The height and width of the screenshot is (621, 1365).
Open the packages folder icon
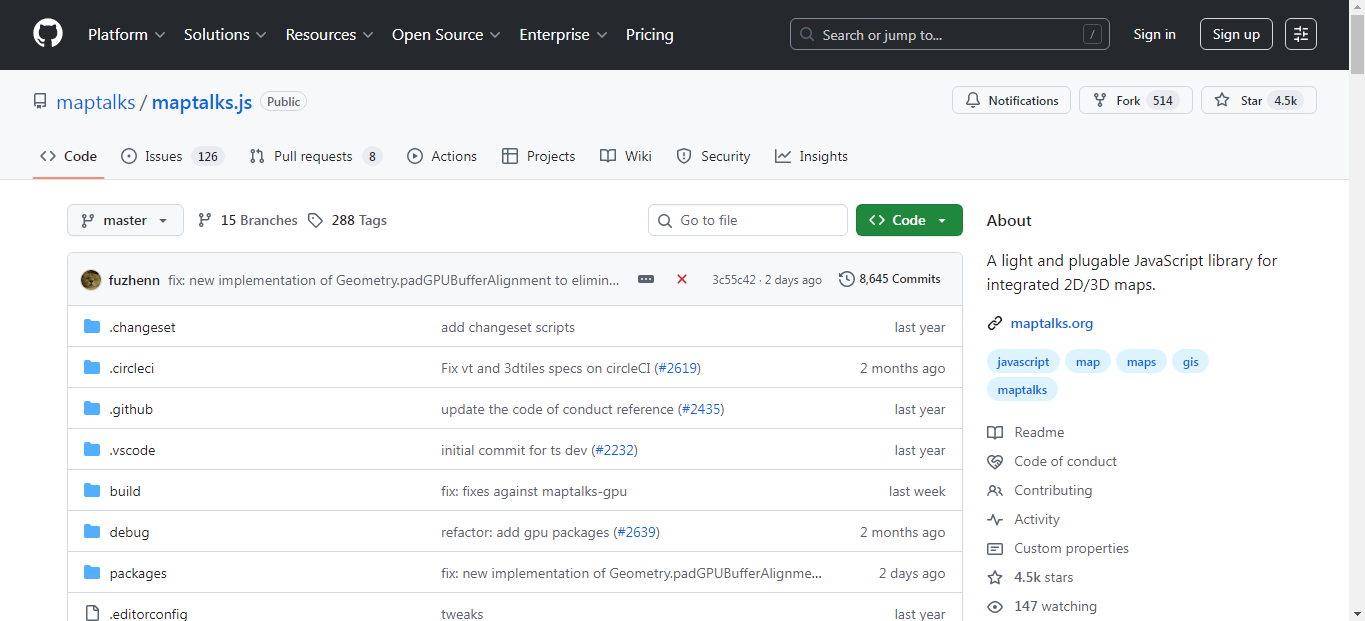click(92, 573)
